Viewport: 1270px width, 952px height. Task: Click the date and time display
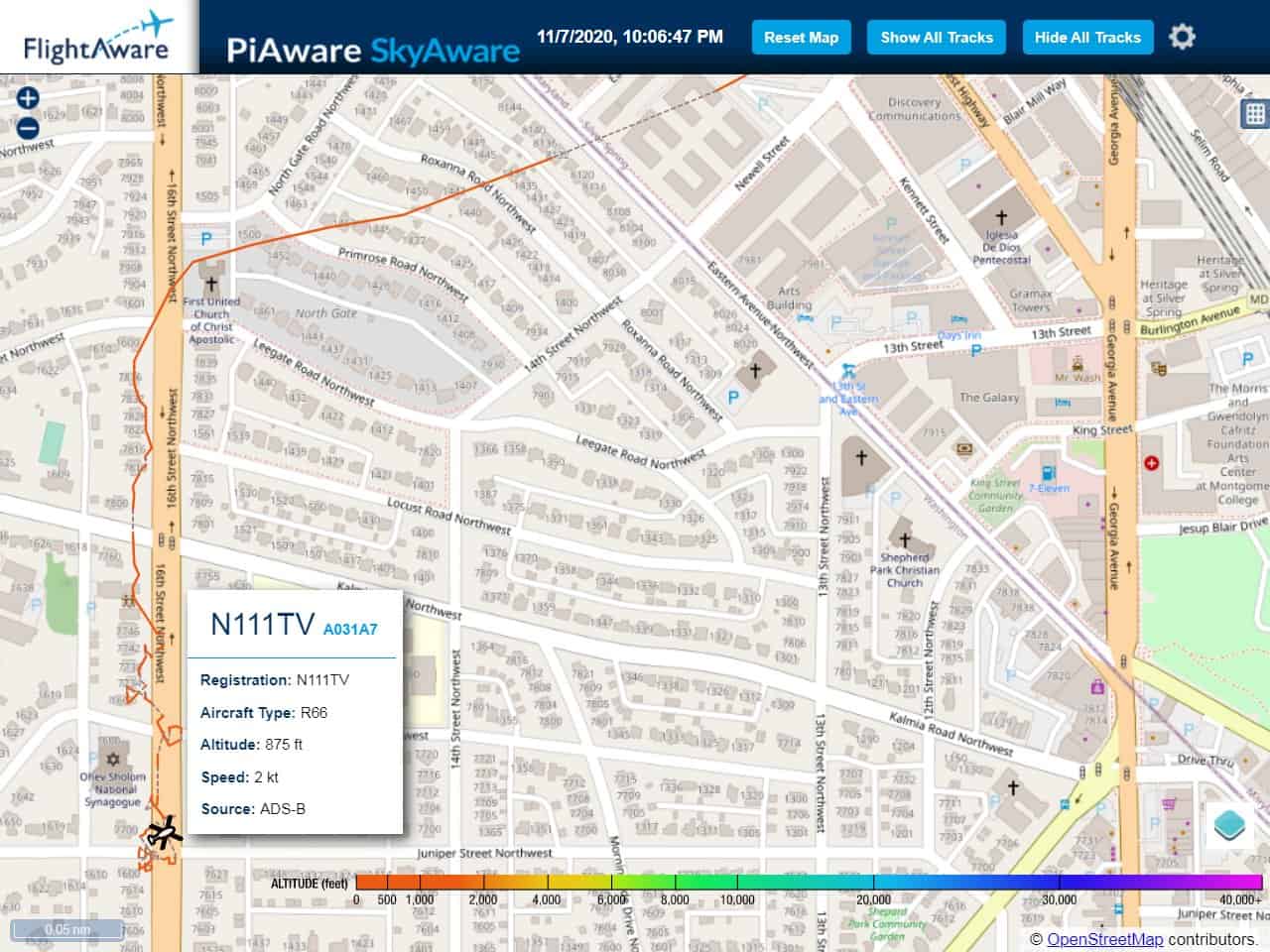[x=630, y=37]
